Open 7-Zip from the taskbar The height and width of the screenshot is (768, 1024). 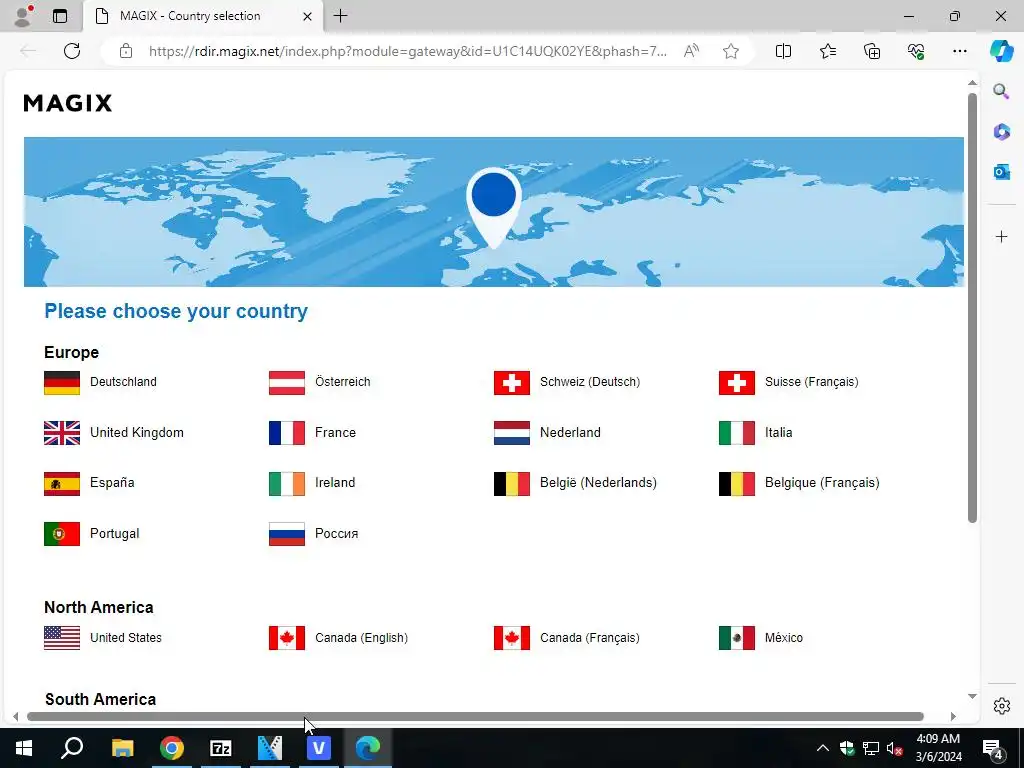coord(221,748)
